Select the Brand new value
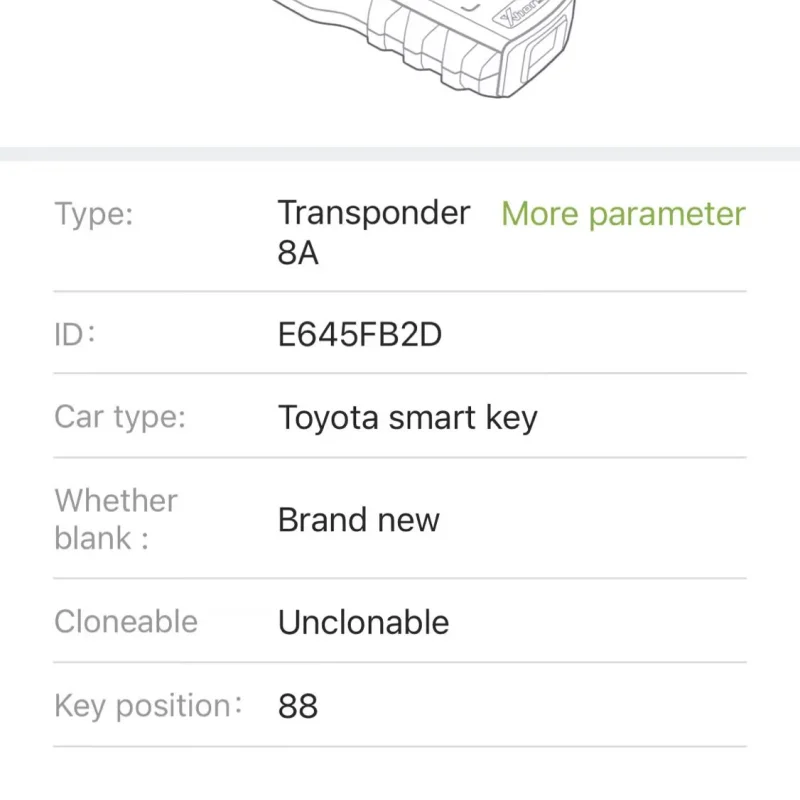The height and width of the screenshot is (800, 800). tap(358, 520)
